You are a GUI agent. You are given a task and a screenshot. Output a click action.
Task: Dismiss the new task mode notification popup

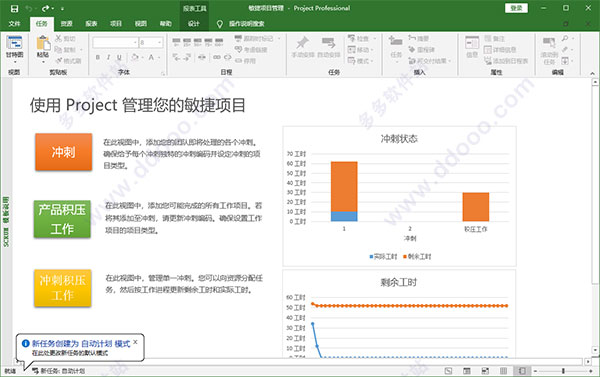[x=135, y=342]
